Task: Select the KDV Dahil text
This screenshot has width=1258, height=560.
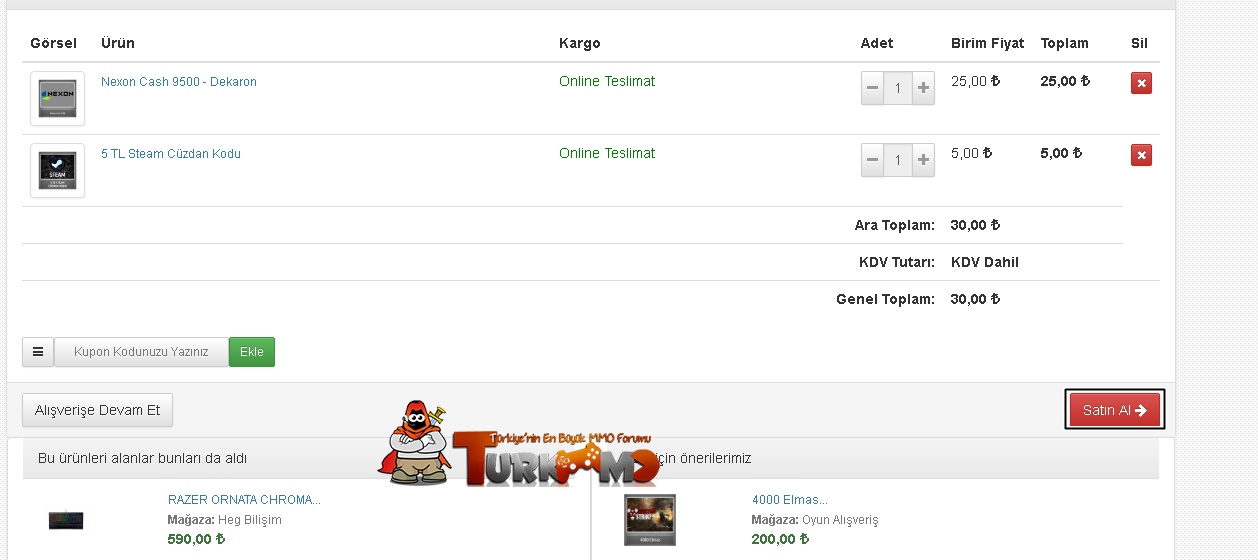Action: 985,262
